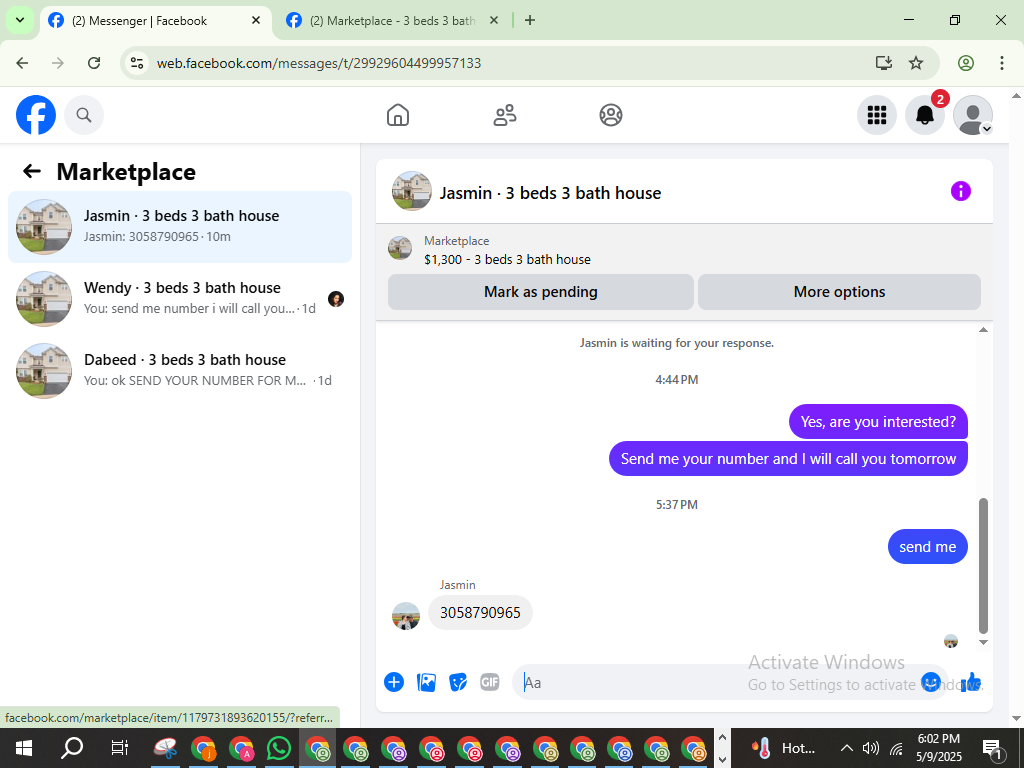
Task: Open Windows notification center icon
Action: tap(992, 748)
